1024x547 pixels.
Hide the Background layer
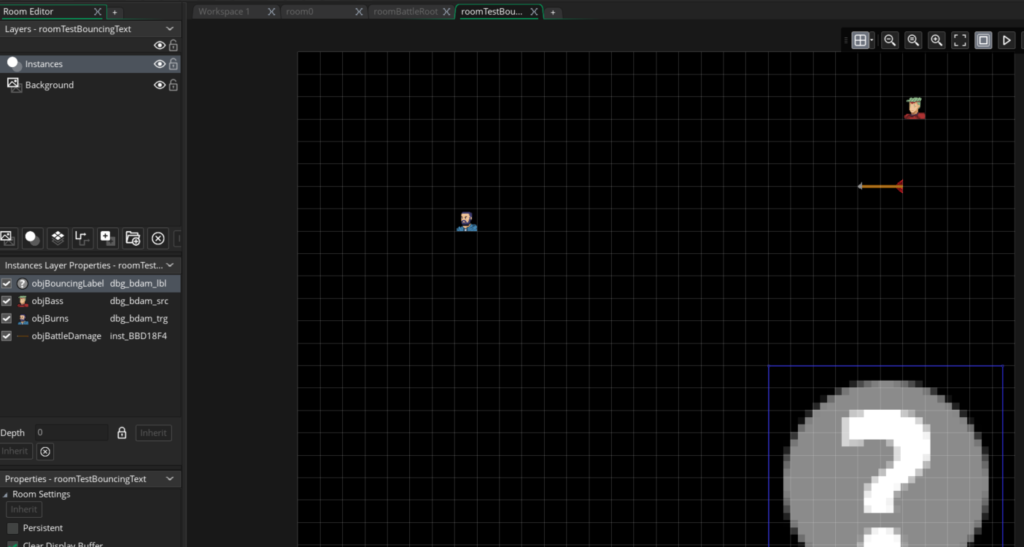click(x=159, y=85)
